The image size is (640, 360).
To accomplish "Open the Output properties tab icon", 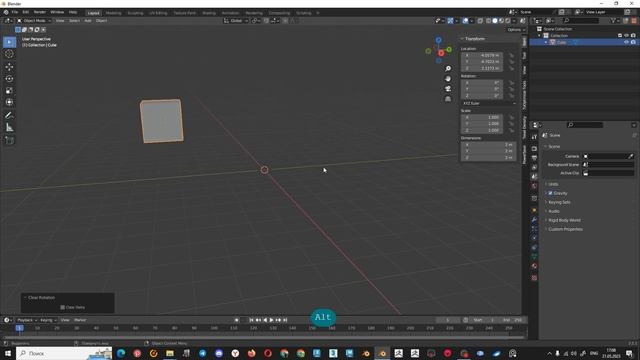I will [534, 158].
